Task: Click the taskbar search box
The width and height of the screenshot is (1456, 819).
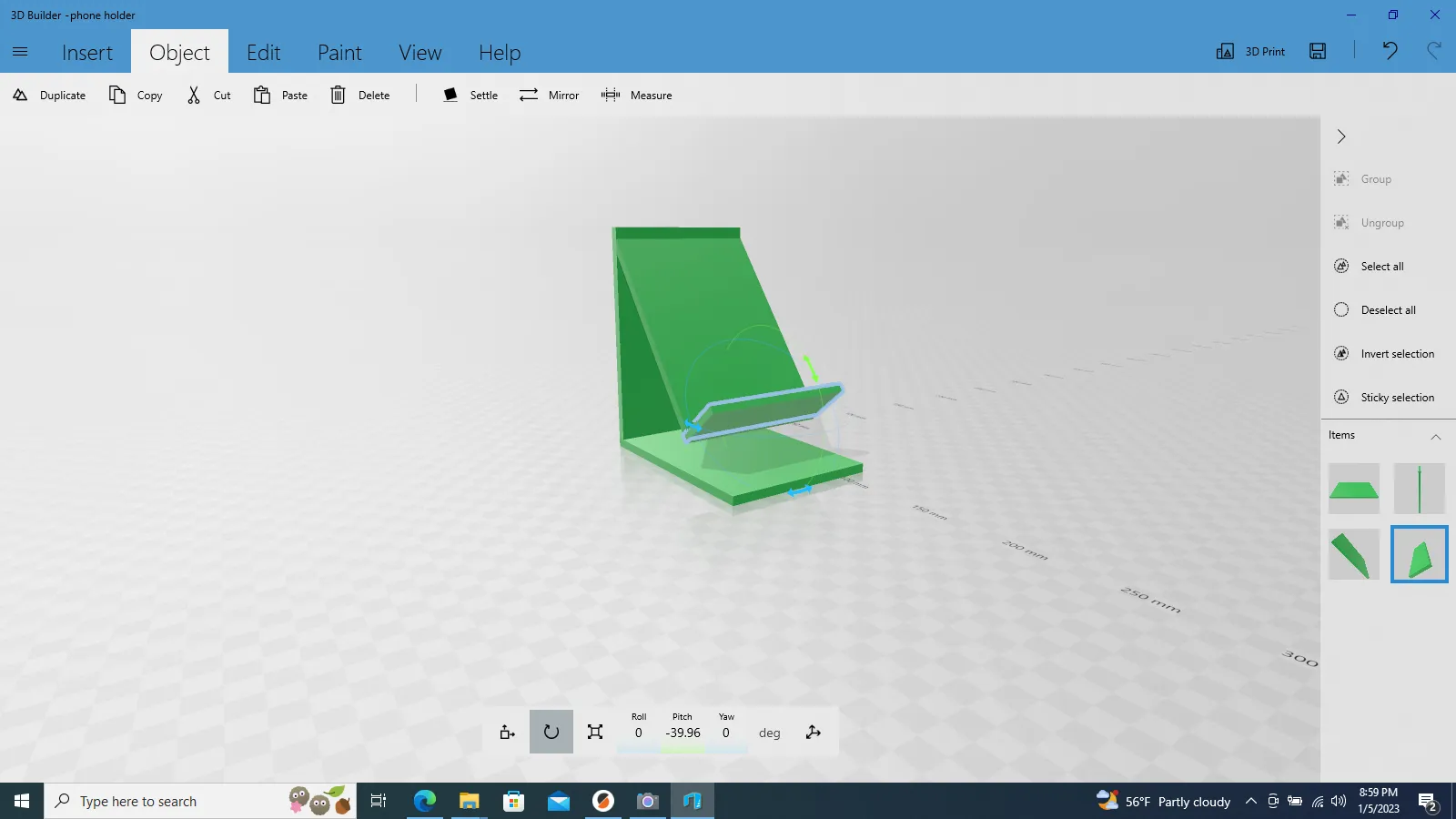Action: click(x=200, y=801)
